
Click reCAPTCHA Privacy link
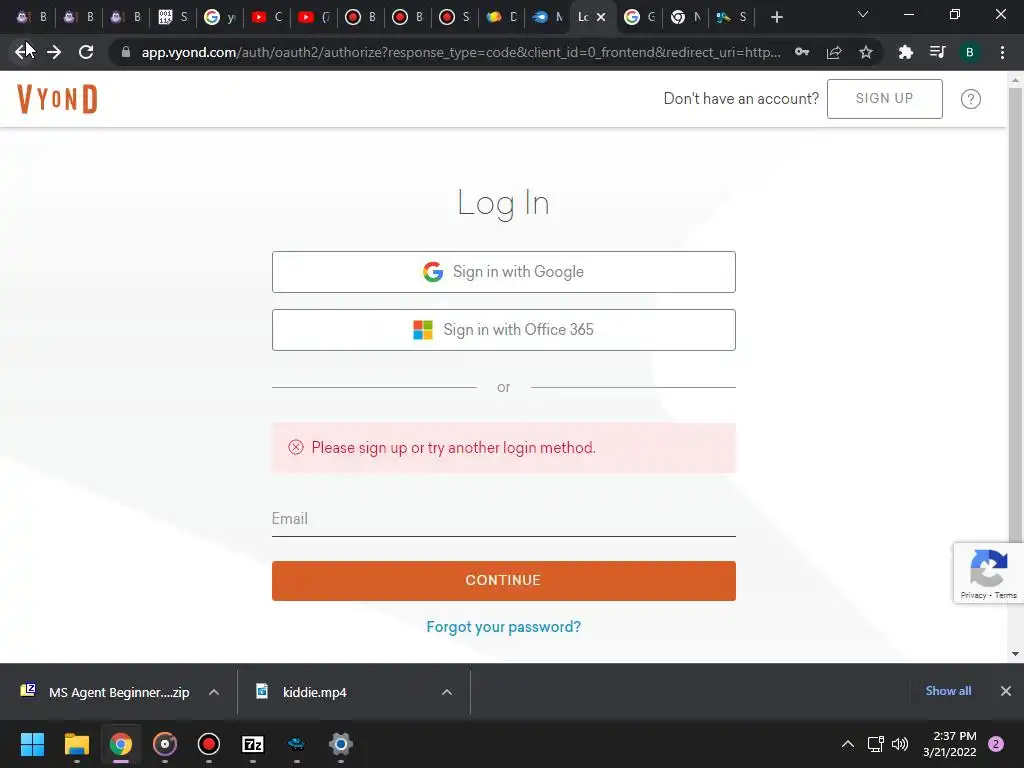pos(973,595)
